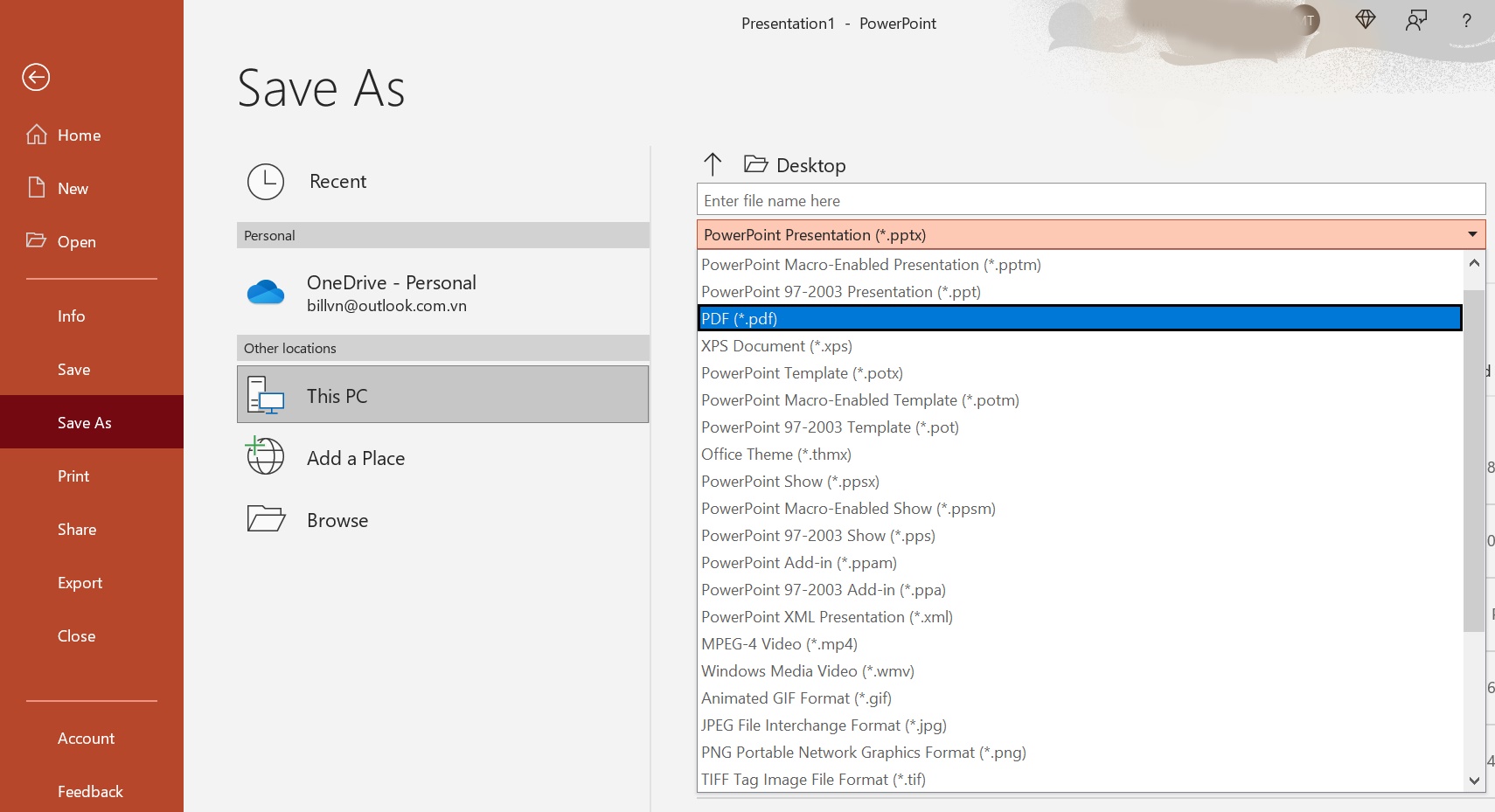Click the Open folder icon in sidebar

pyautogui.click(x=36, y=240)
